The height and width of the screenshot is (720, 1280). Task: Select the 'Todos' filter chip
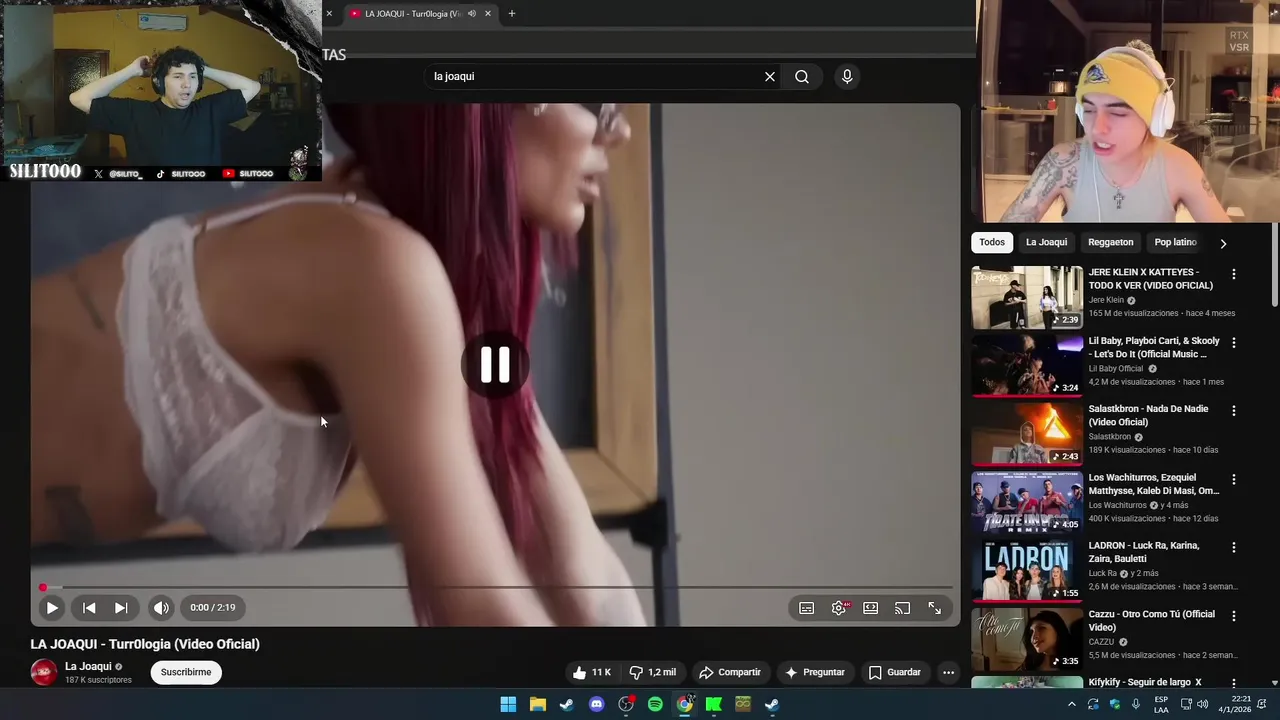tap(992, 242)
